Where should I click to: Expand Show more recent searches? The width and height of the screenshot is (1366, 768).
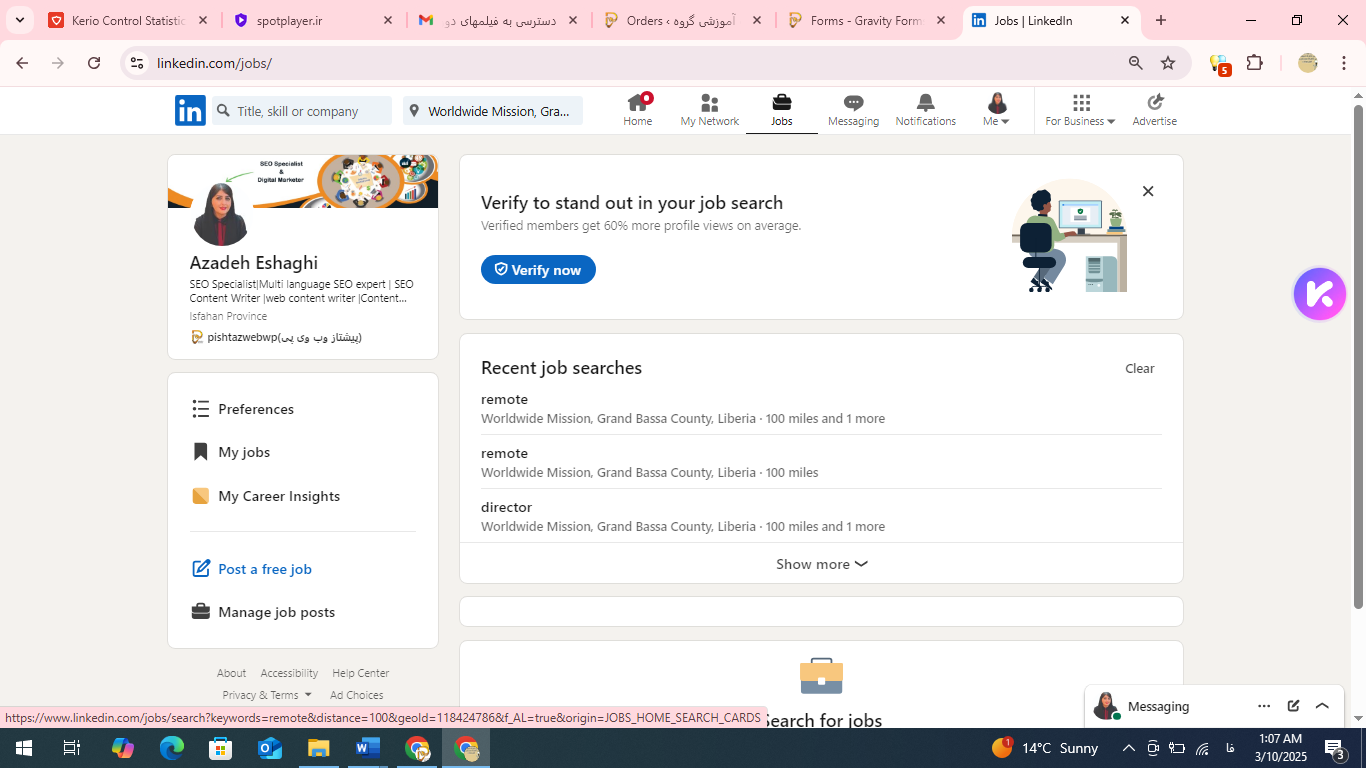pyautogui.click(x=821, y=564)
